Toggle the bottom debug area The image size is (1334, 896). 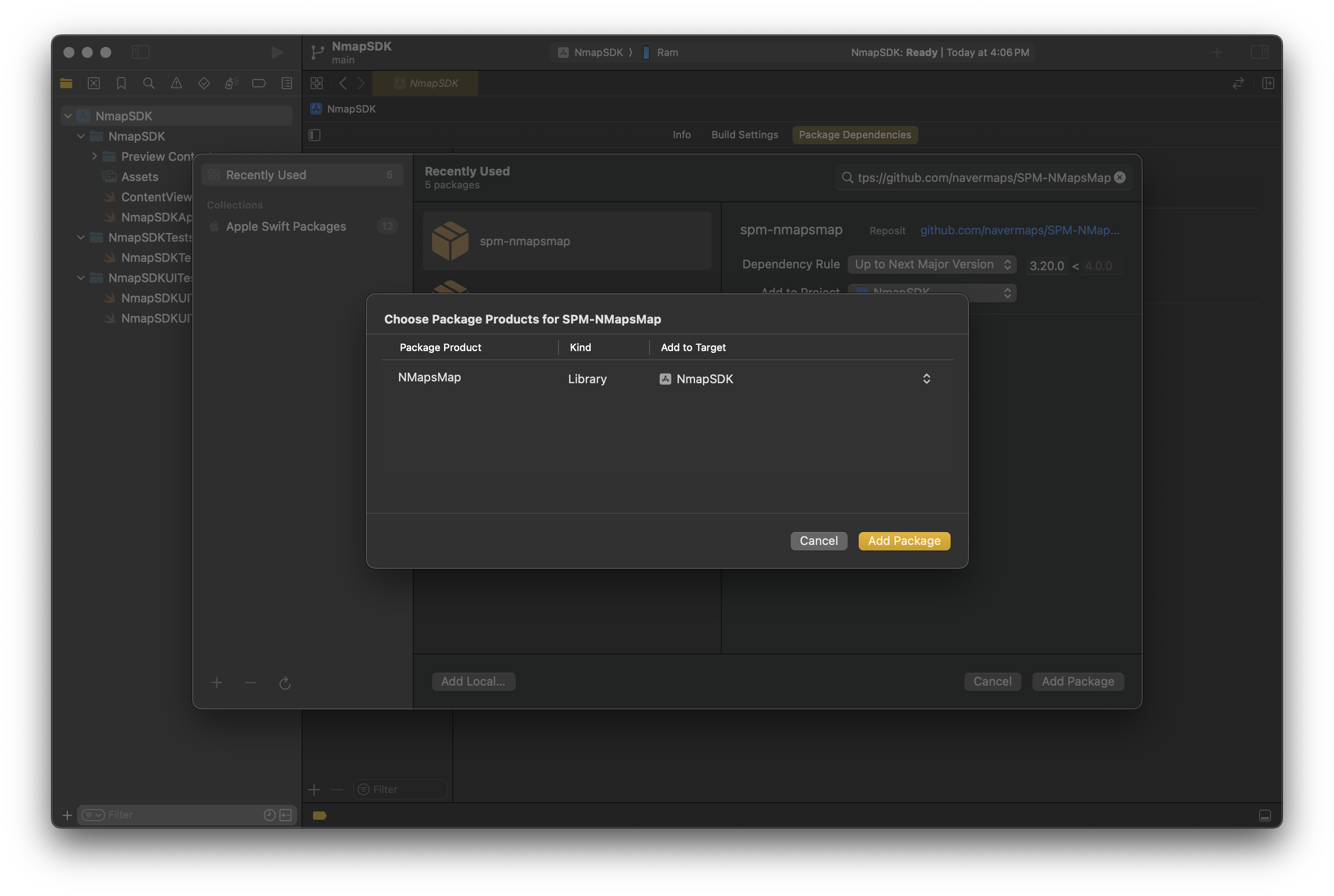click(1265, 816)
